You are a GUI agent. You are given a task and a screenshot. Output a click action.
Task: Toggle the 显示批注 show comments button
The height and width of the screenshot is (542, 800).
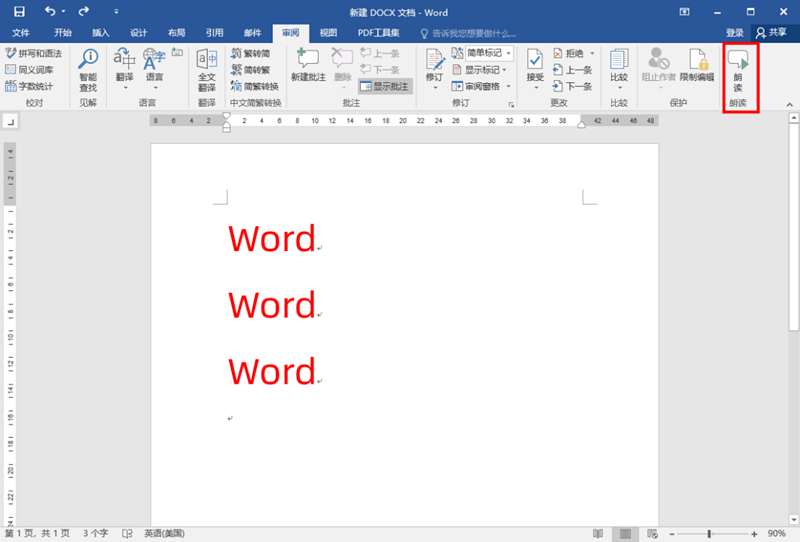(x=384, y=86)
